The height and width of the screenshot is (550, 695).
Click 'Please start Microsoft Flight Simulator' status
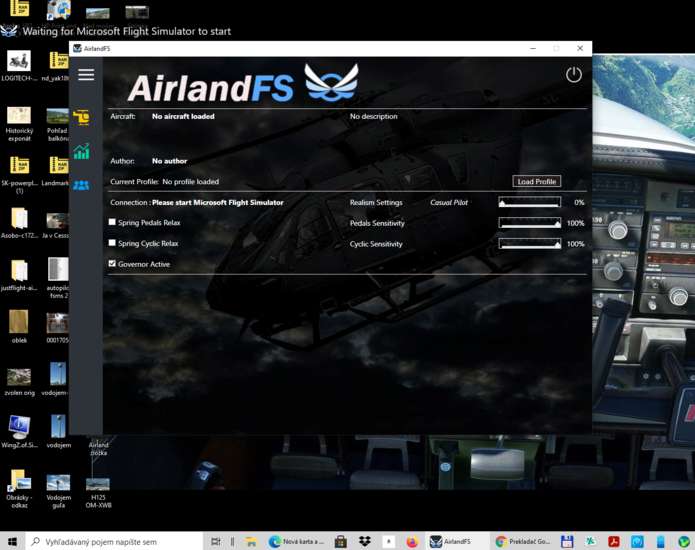(218, 203)
